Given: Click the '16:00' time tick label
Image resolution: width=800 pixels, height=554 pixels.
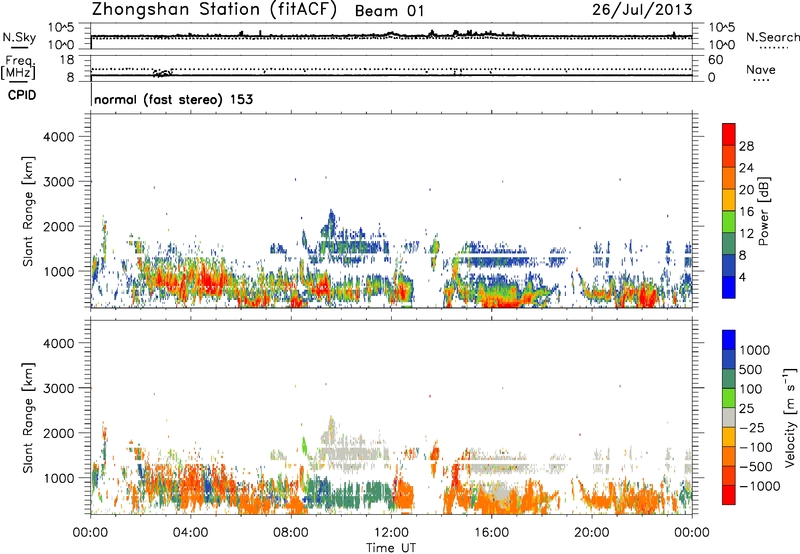Looking at the screenshot, I should pos(491,533).
